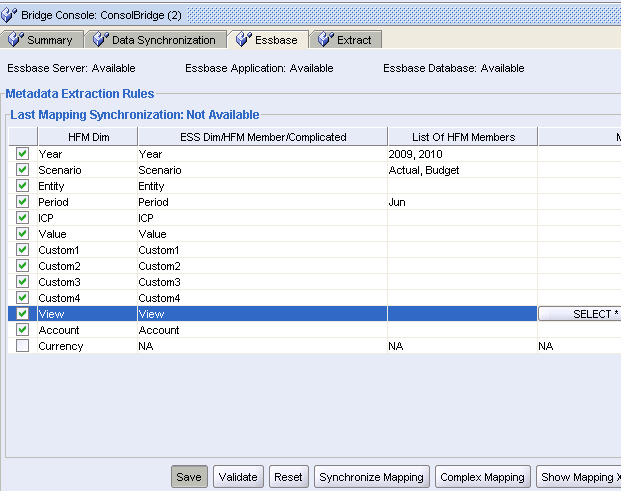Image resolution: width=621 pixels, height=491 pixels.
Task: Uncheck the Year dimension checkbox
Action: [22, 154]
